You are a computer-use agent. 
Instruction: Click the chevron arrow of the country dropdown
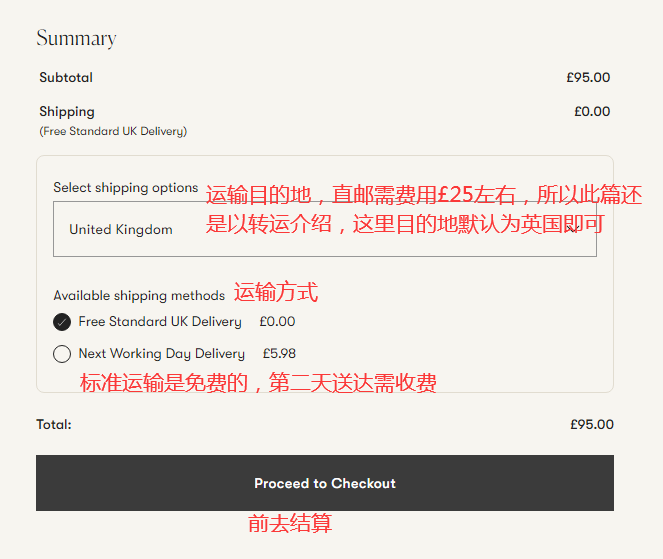[573, 229]
